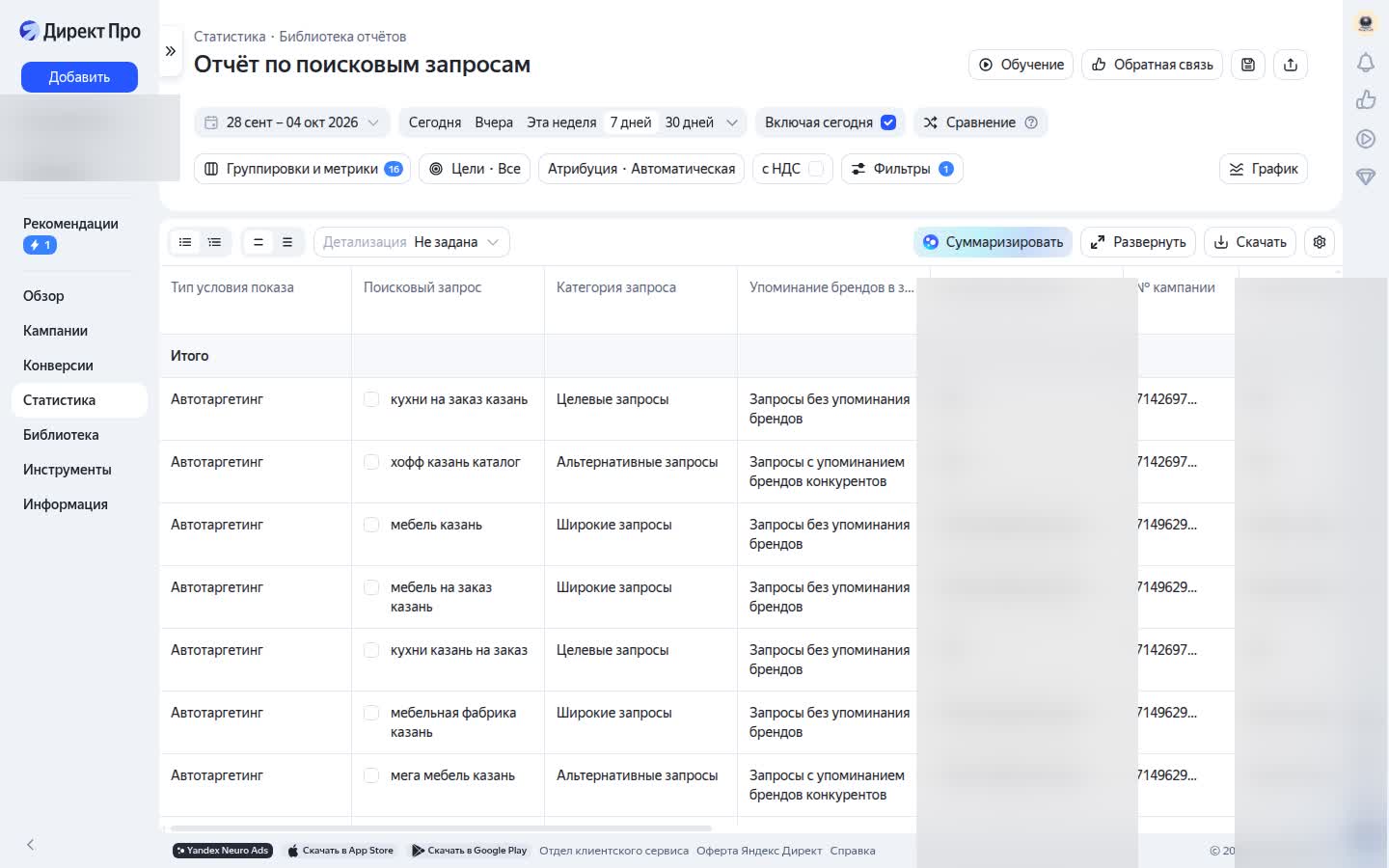Open 'Группировки и метрики' selector
The width and height of the screenshot is (1389, 868).
tap(303, 169)
